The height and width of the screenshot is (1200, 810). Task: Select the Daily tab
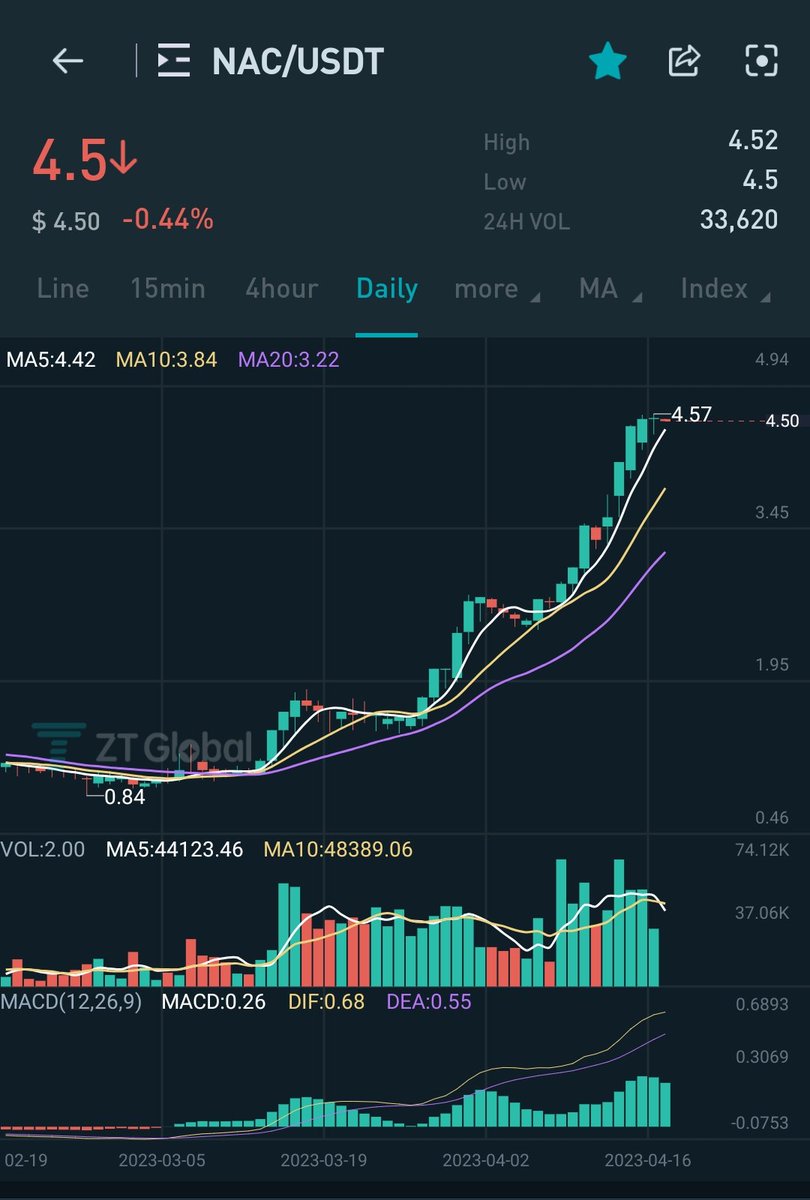point(387,289)
